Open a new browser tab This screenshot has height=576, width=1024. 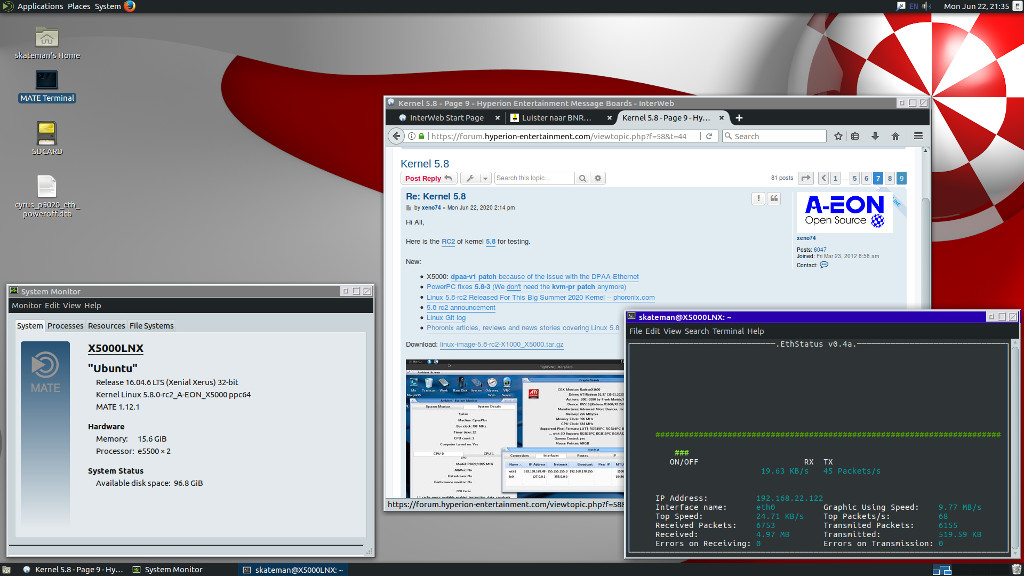point(739,118)
